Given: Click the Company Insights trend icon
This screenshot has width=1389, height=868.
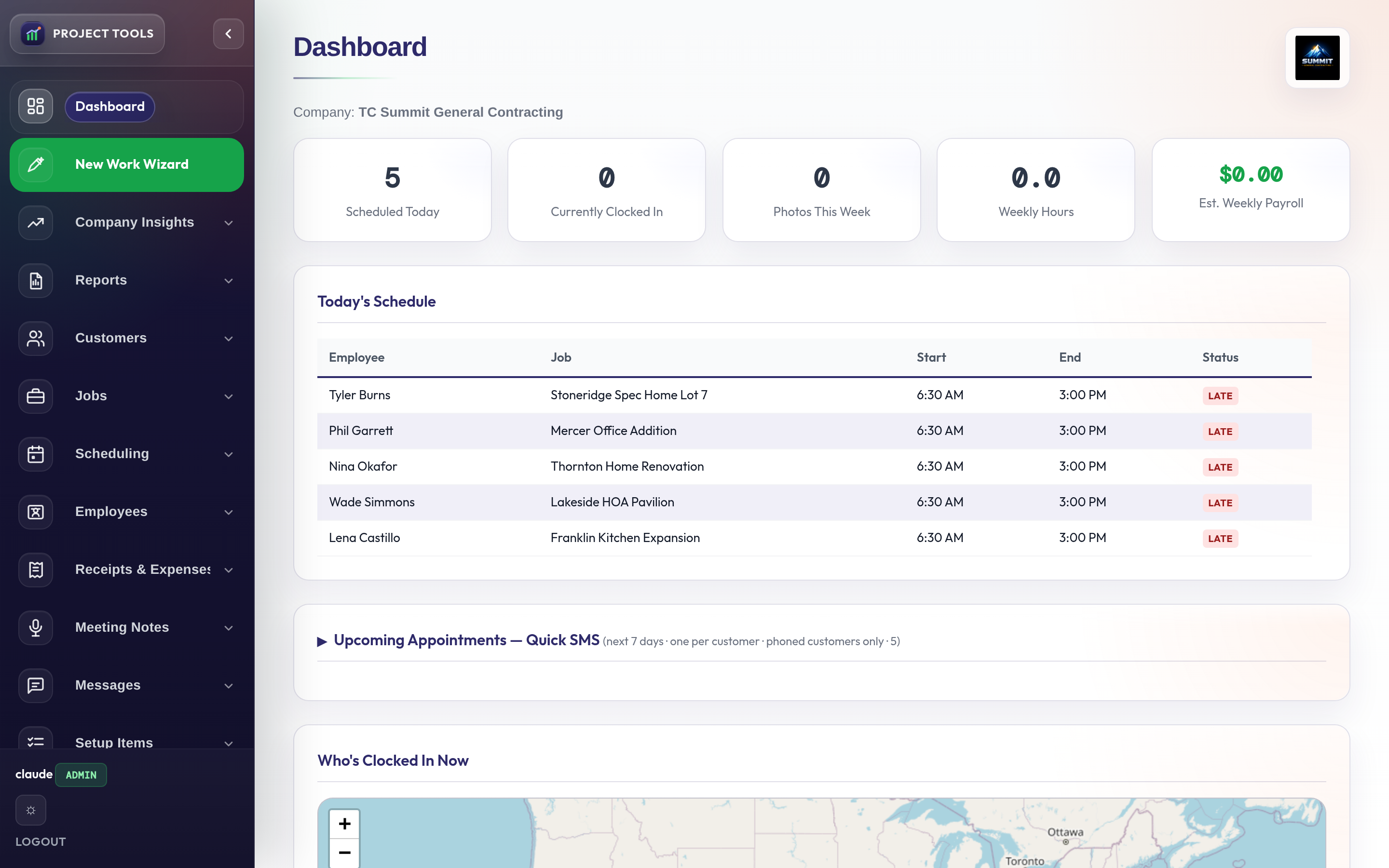Looking at the screenshot, I should (x=36, y=223).
